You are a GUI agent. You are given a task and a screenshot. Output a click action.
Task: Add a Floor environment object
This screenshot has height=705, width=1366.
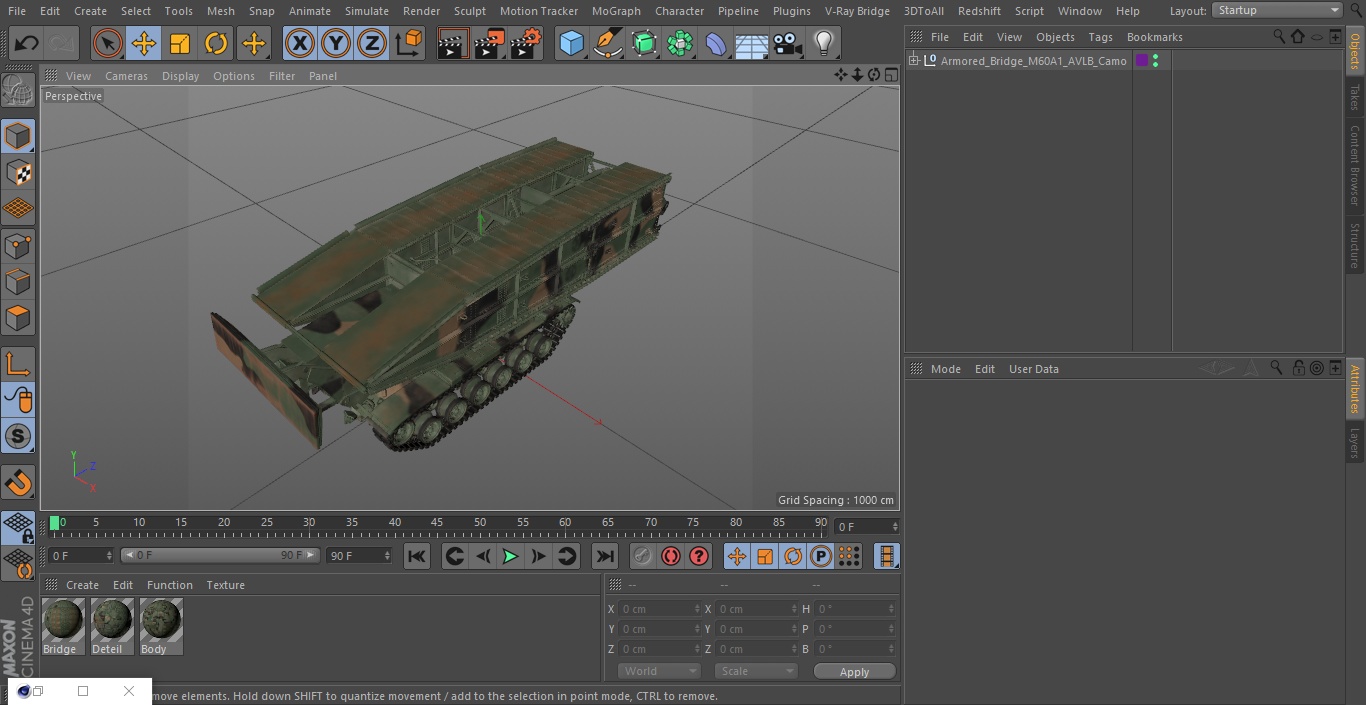752,43
